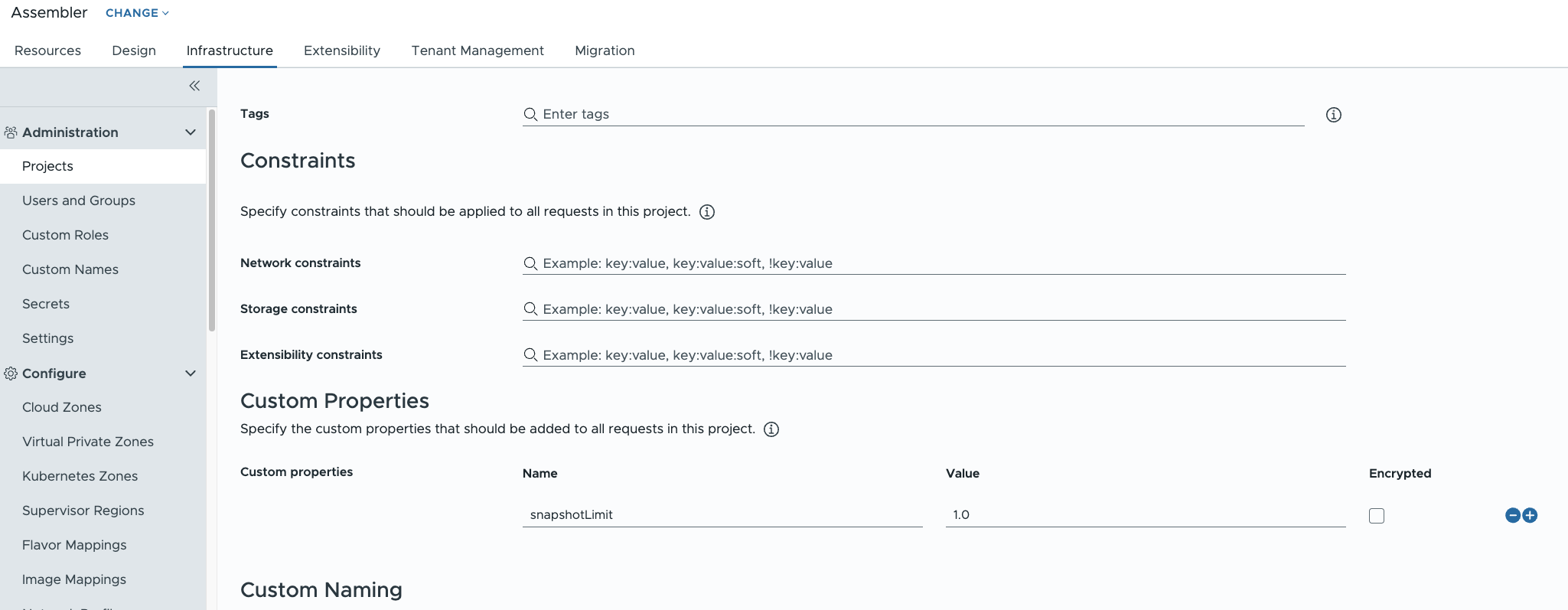The width and height of the screenshot is (1568, 610).
Task: Click the snapshotLimit Name field
Action: tap(722, 514)
